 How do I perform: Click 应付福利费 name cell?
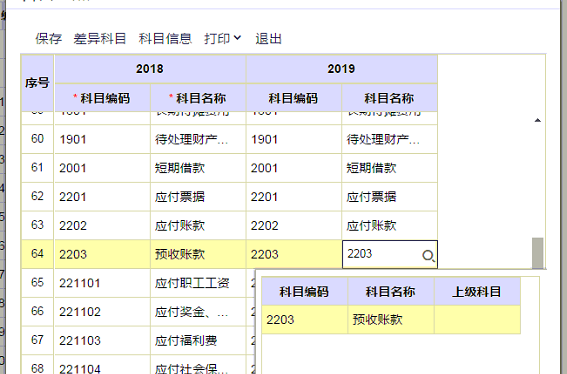coord(198,340)
